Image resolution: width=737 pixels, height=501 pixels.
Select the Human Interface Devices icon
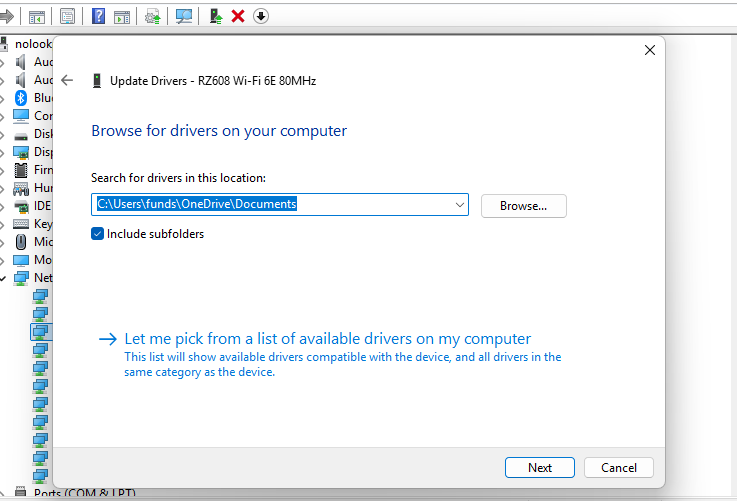click(x=21, y=188)
